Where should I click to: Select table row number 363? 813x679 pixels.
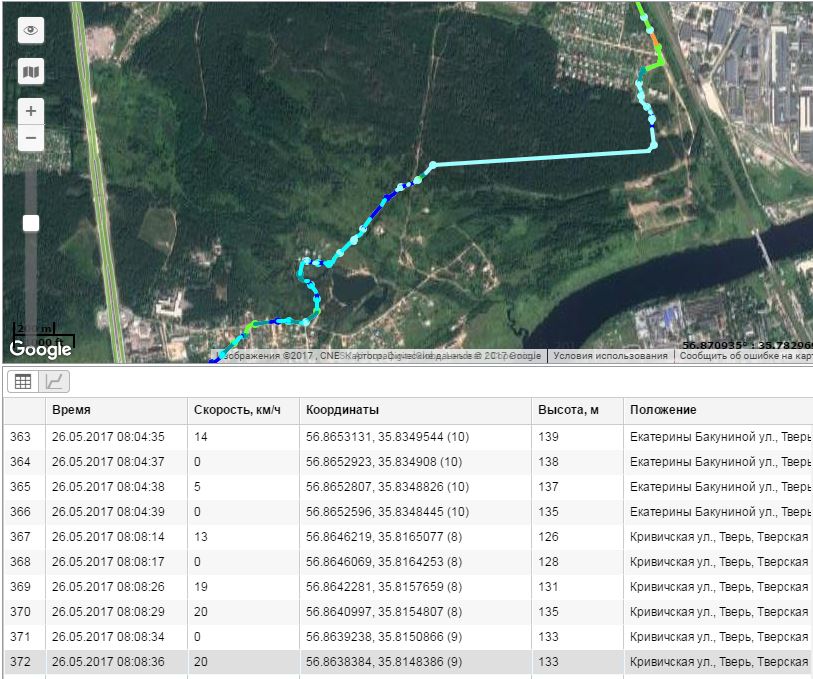(21, 436)
